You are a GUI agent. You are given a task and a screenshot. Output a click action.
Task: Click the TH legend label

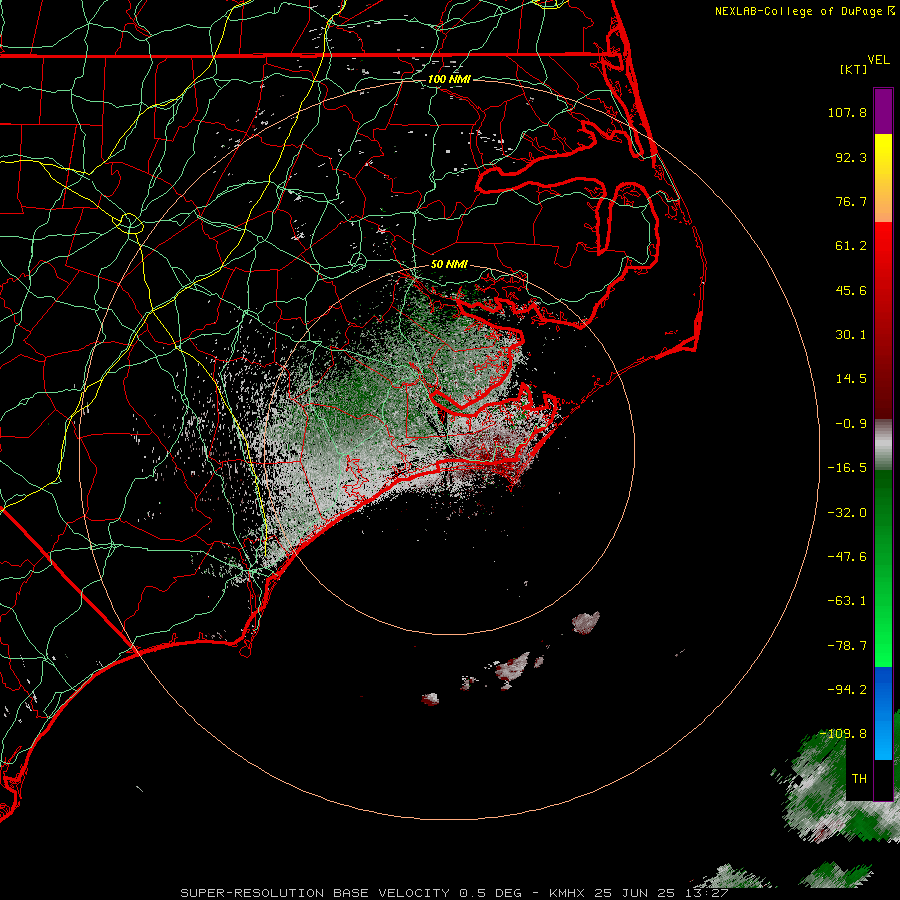859,779
